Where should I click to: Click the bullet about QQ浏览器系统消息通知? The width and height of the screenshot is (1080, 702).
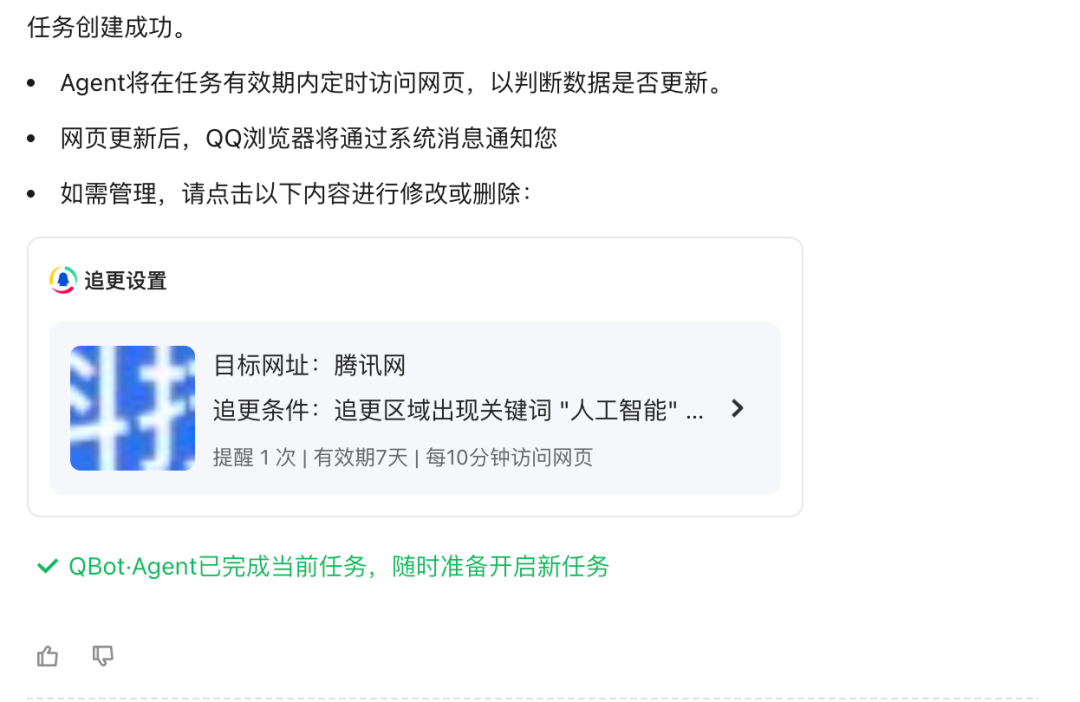[308, 137]
